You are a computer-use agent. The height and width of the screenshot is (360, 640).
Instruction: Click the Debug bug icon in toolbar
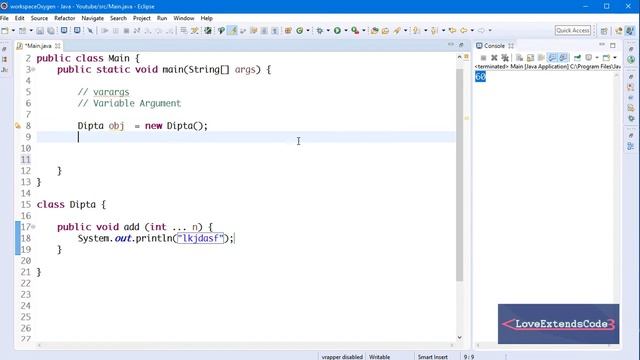(320, 31)
